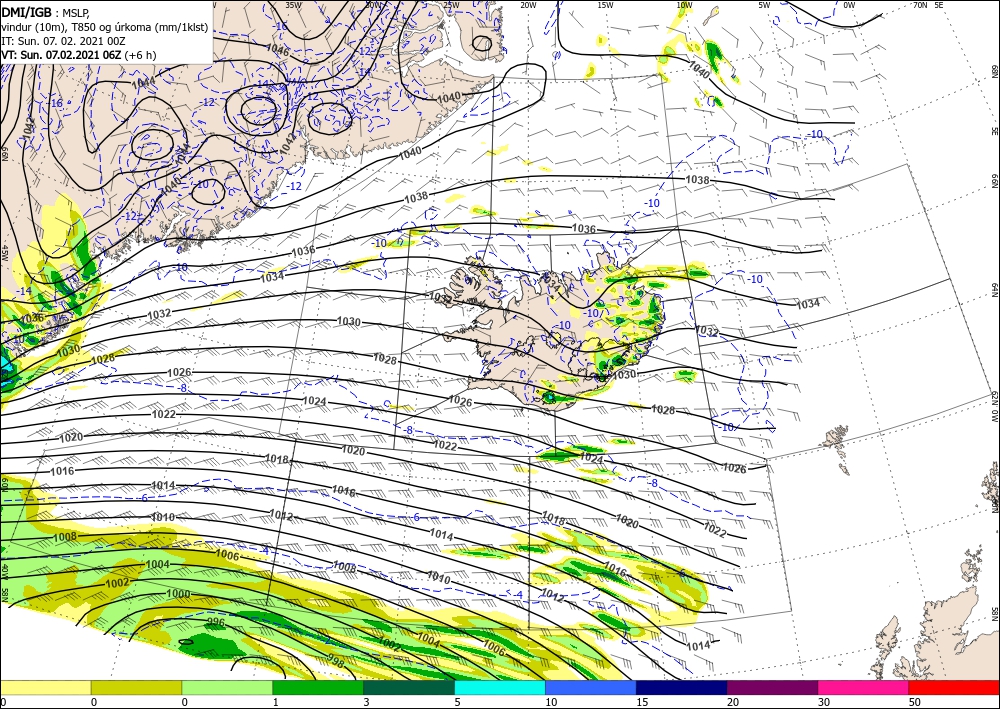Image resolution: width=1000 pixels, height=709 pixels.
Task: Choose the purple legend swatch
Action: click(x=772, y=688)
